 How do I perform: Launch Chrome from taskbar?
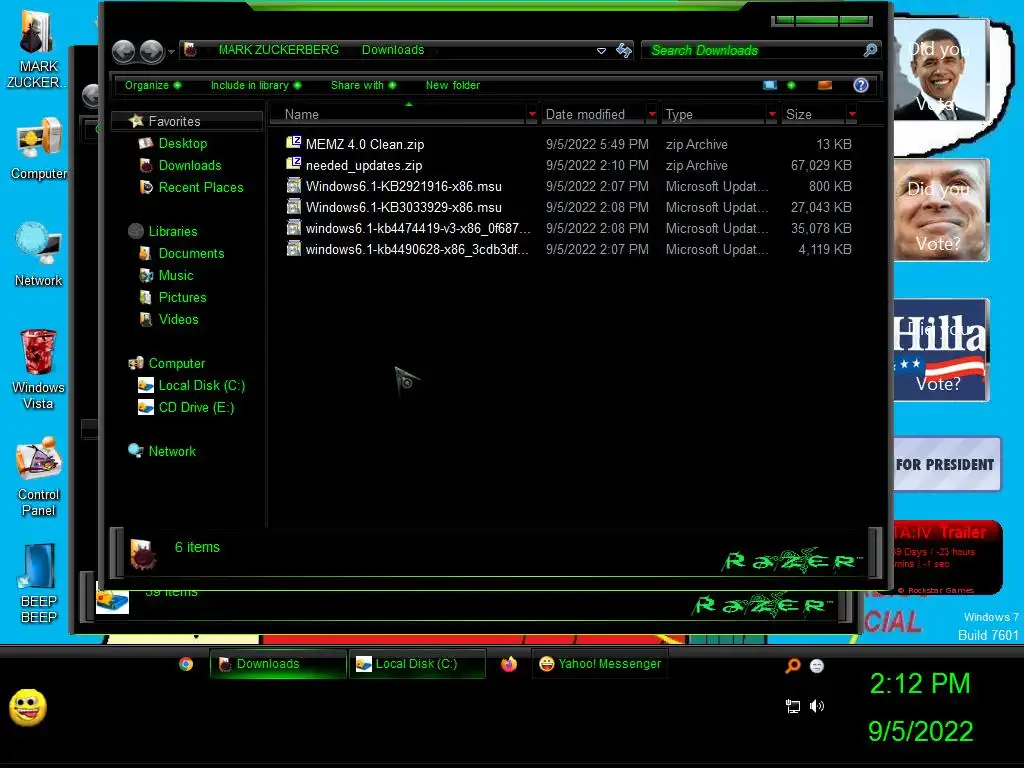(186, 664)
